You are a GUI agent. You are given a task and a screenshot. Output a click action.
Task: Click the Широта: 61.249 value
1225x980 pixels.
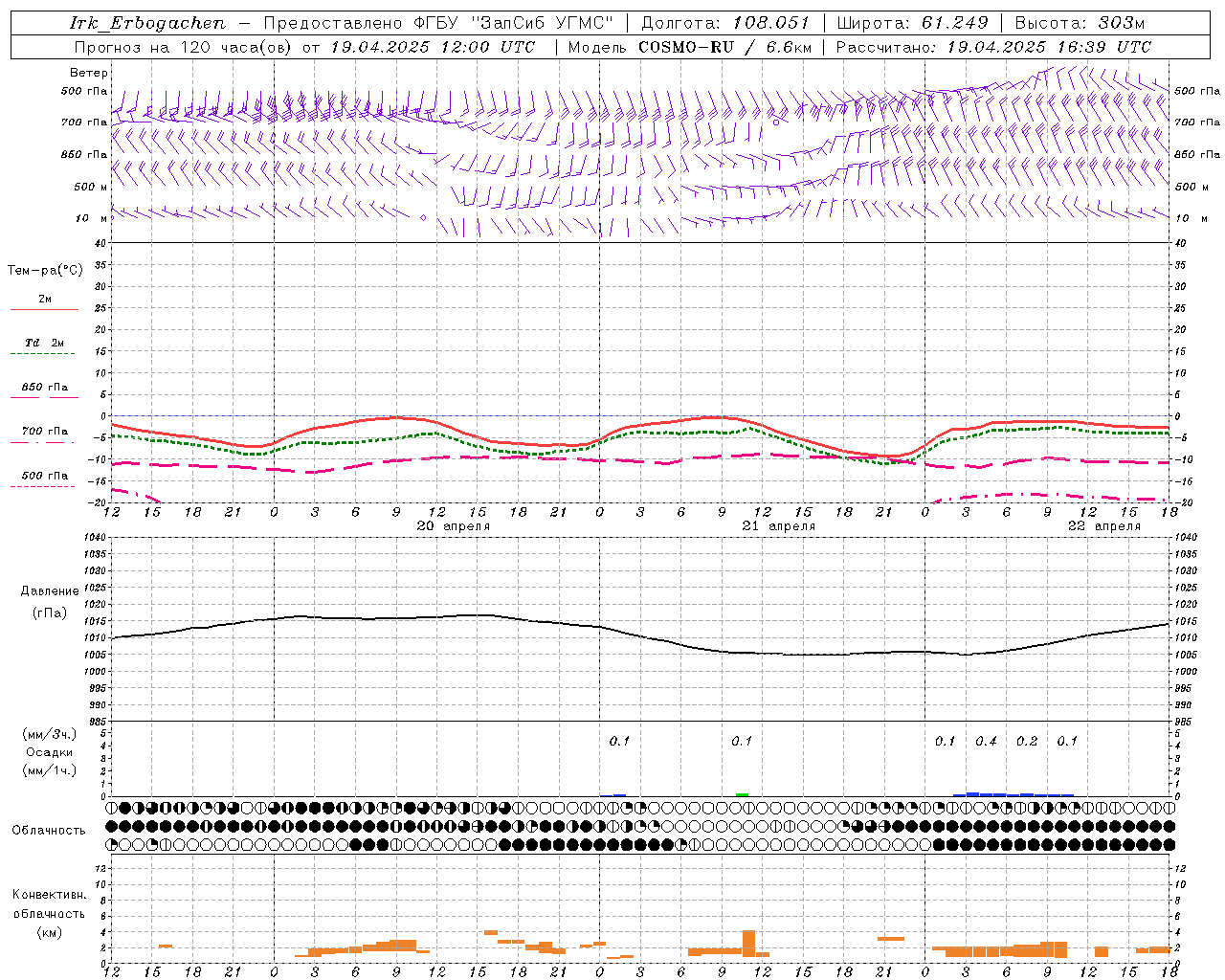912,23
